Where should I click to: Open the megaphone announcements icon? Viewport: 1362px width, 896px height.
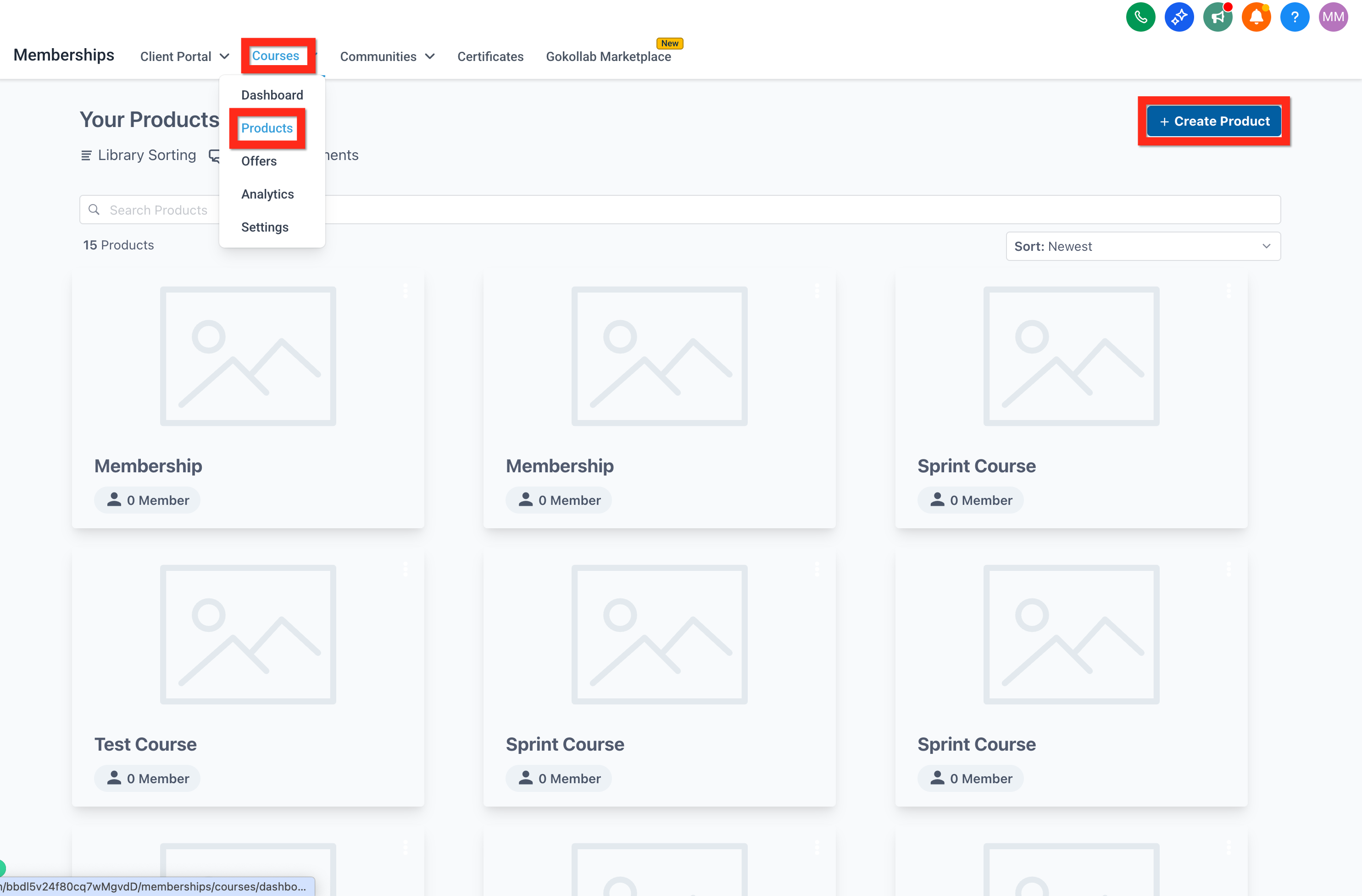tap(1217, 17)
